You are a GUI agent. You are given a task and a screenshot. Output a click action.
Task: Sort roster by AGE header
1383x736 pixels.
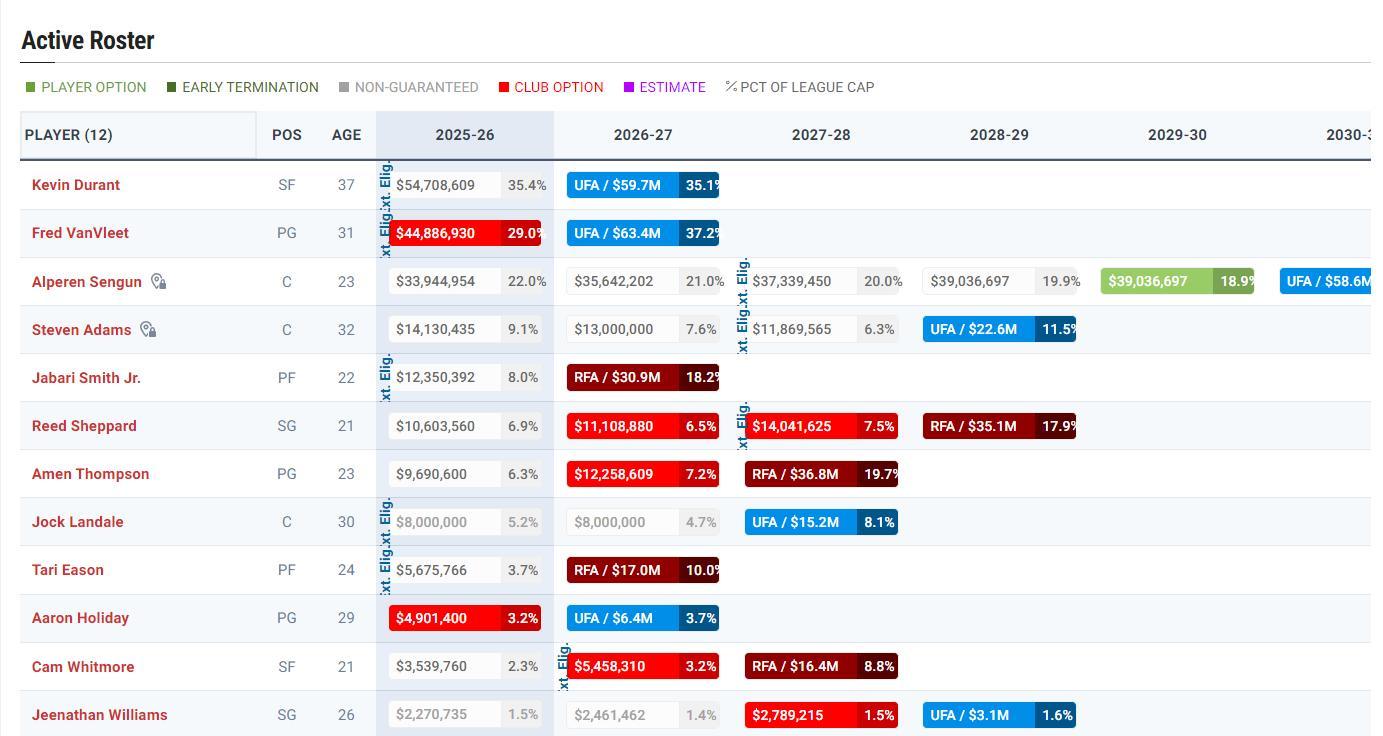(346, 135)
